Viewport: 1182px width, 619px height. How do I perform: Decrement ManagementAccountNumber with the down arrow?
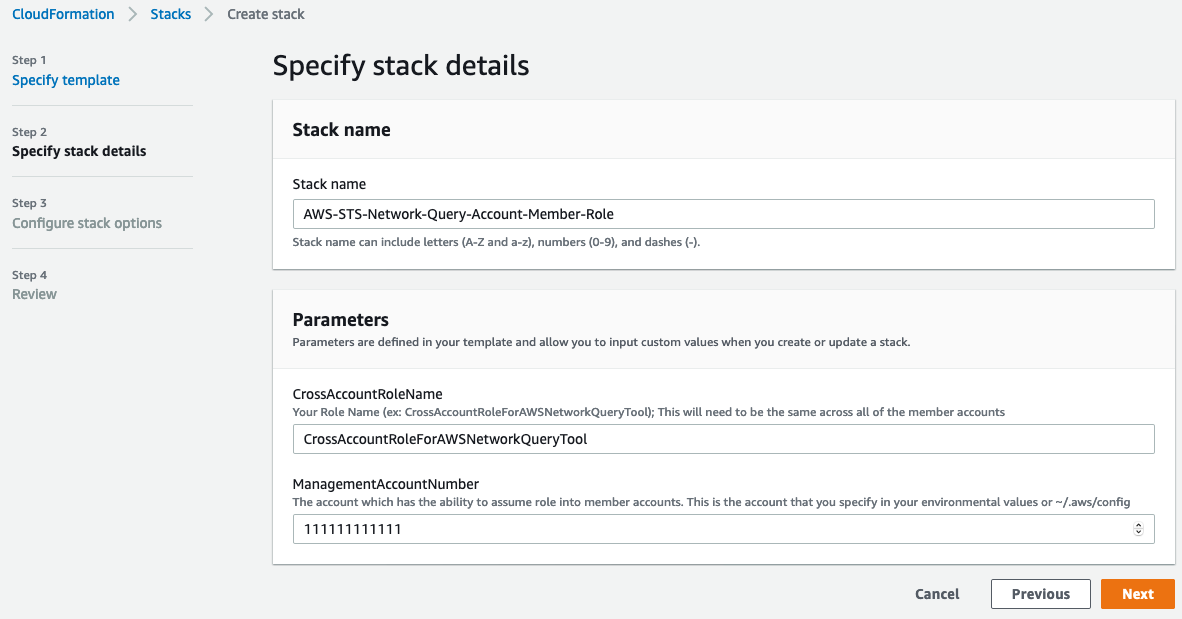(1138, 533)
